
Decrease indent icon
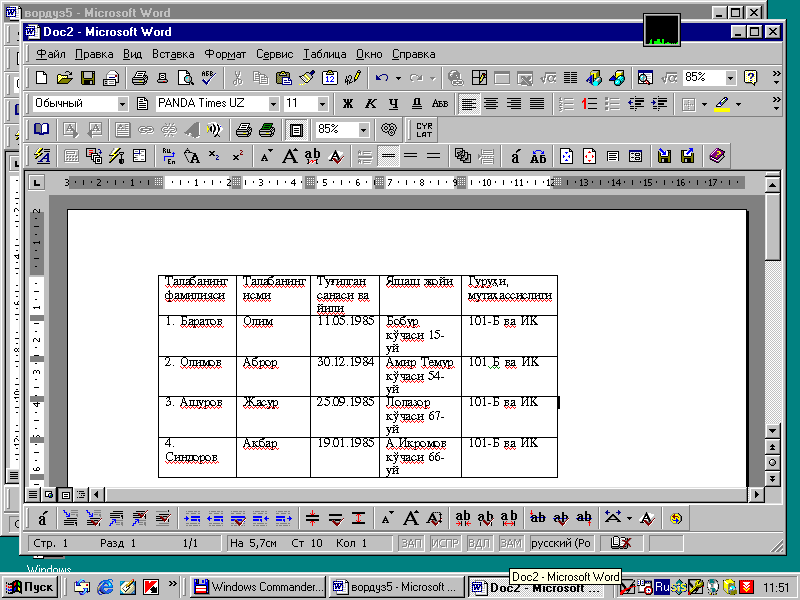(636, 104)
